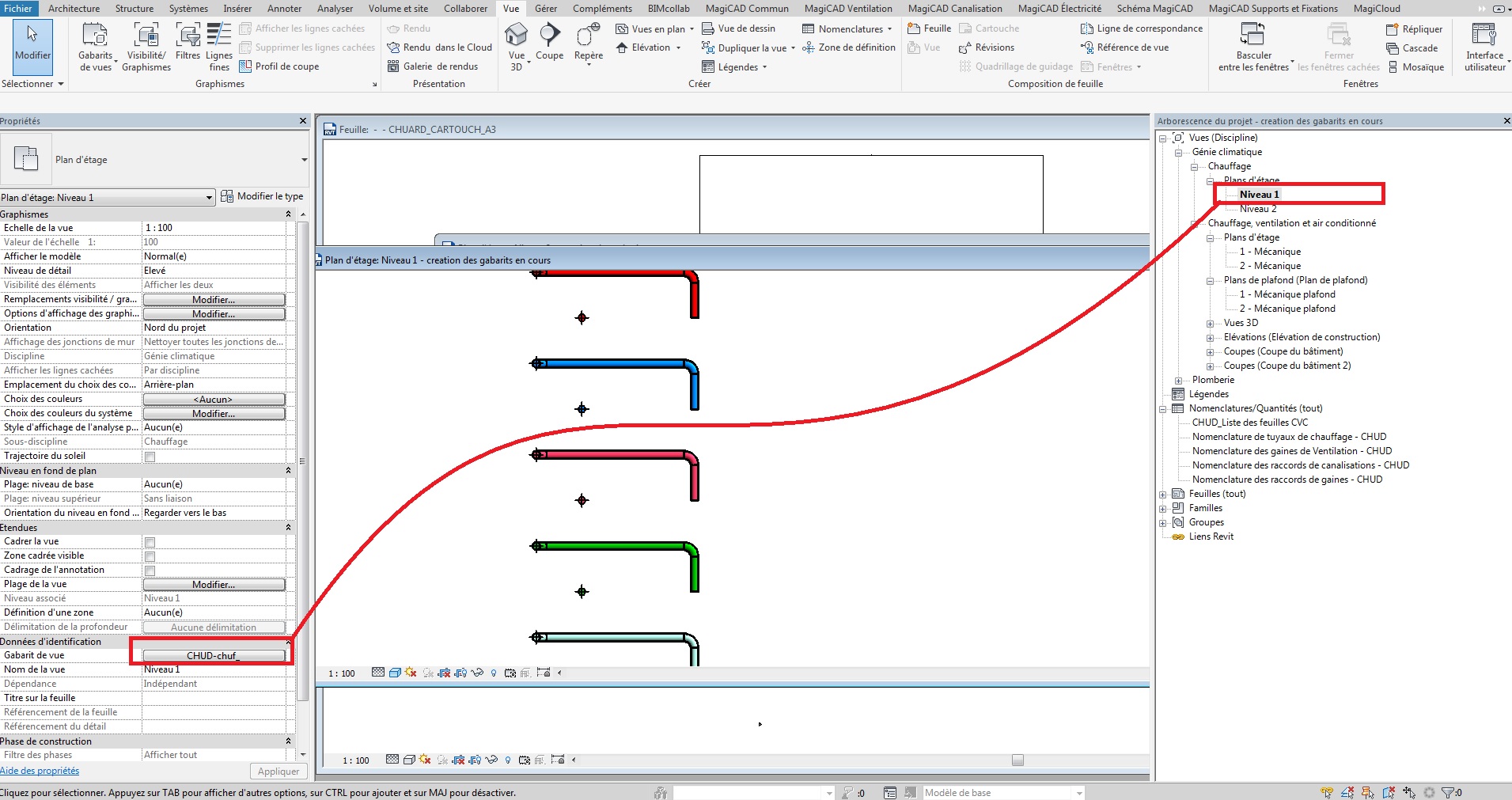Click the 1:100 scale control

pyautogui.click(x=340, y=673)
